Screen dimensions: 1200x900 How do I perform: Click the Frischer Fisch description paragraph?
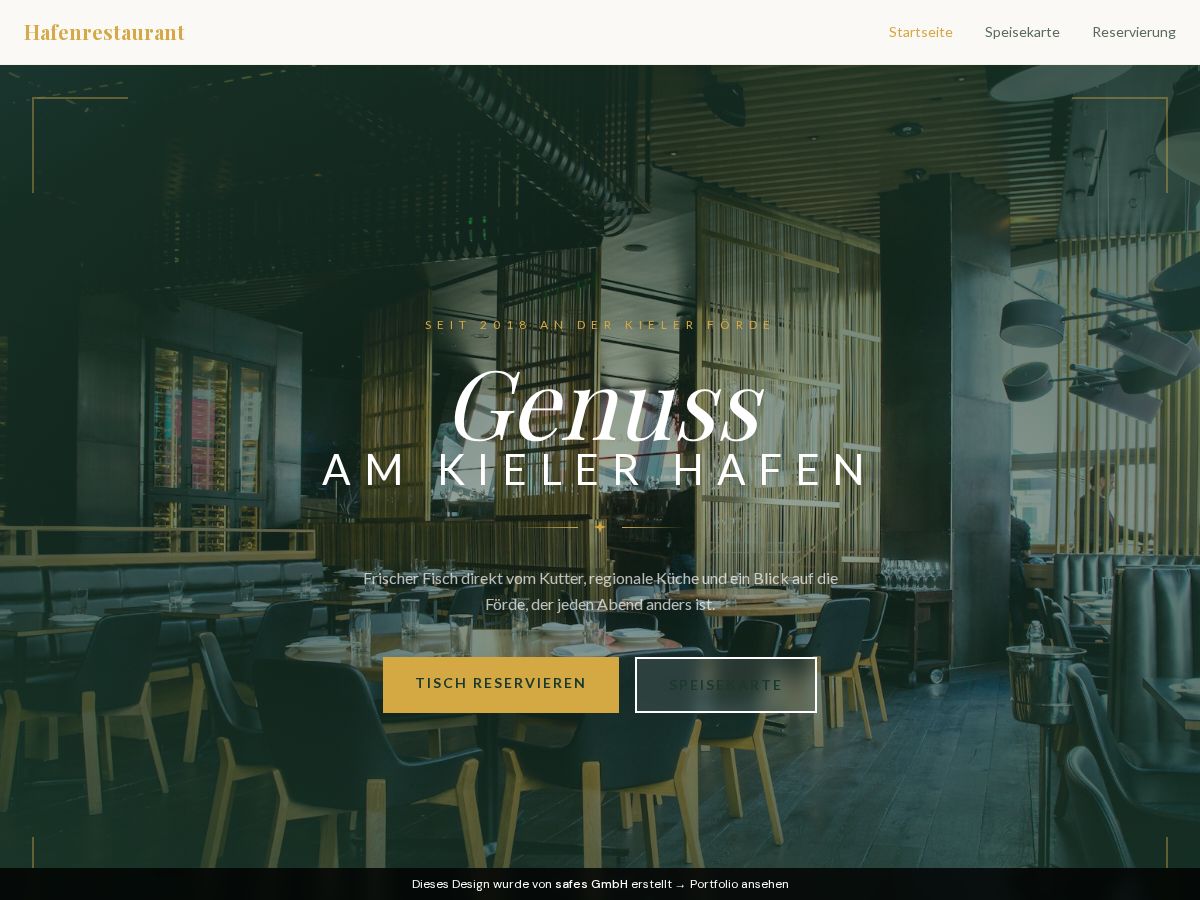[600, 591]
